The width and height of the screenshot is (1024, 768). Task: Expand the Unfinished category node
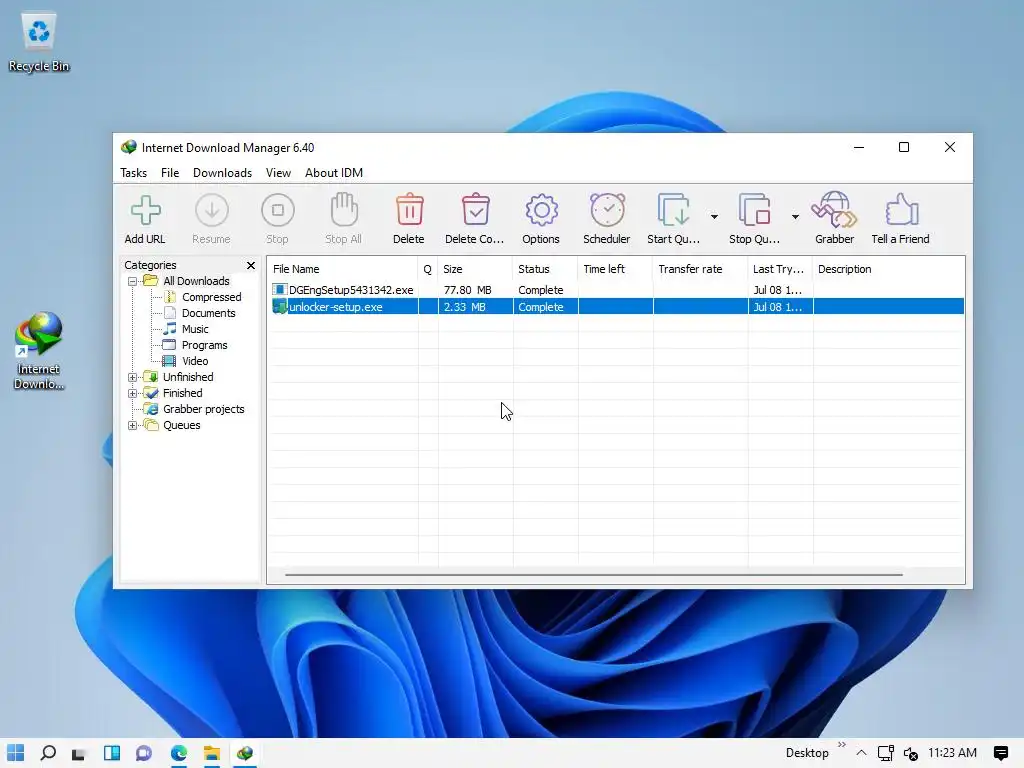tap(133, 377)
